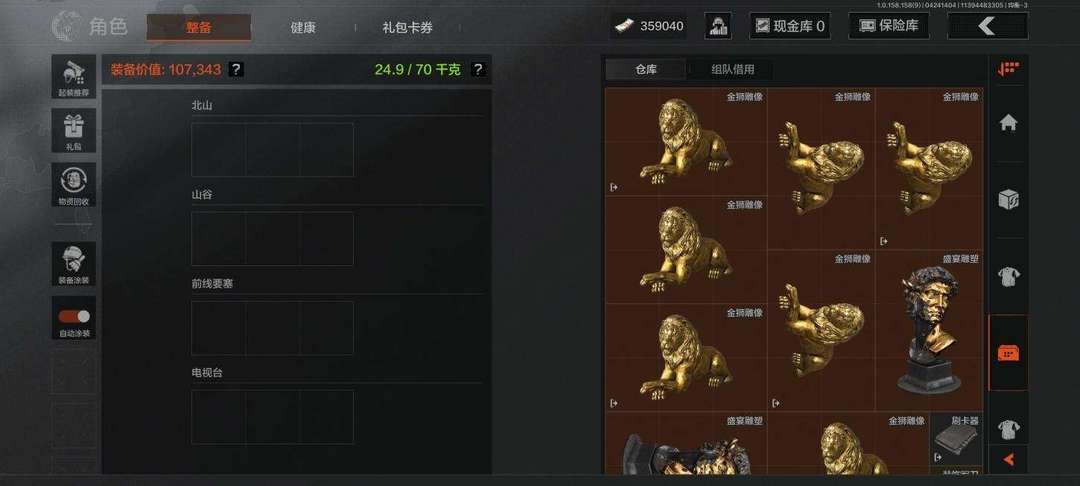Go back using the top-right arrow
1080x486 pixels.
(987, 26)
